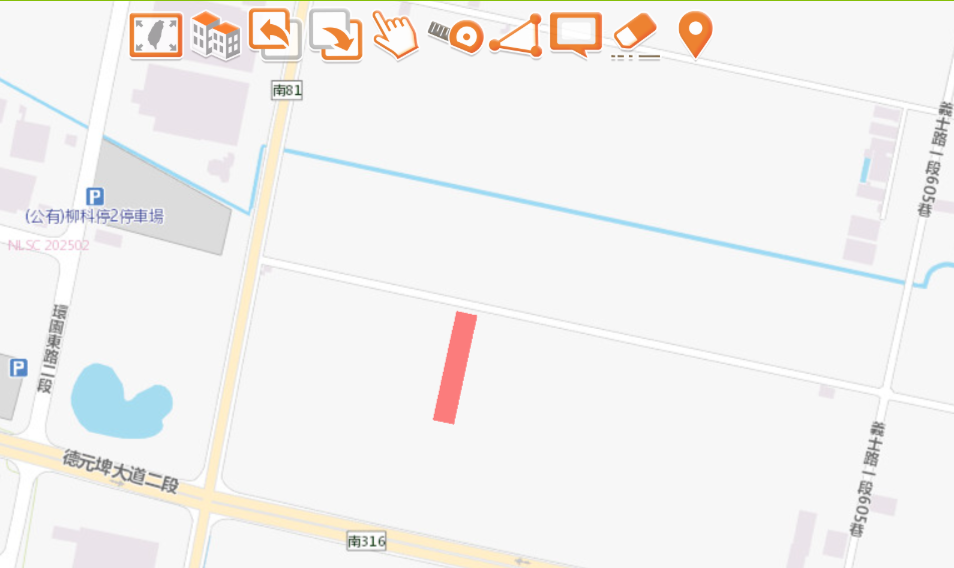The width and height of the screenshot is (954, 568).
Task: Click the 南81 road shield label
Action: (x=287, y=90)
